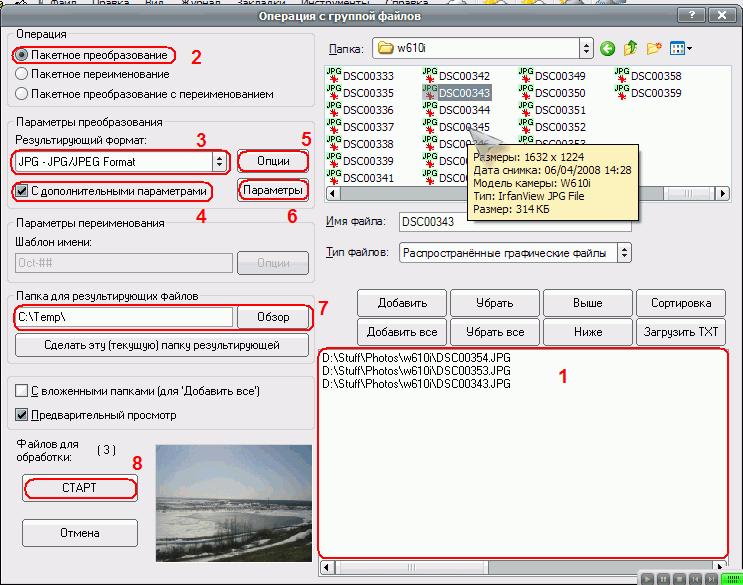
Task: Open the Результирующий формат JPG dropdown
Action: pos(218,161)
